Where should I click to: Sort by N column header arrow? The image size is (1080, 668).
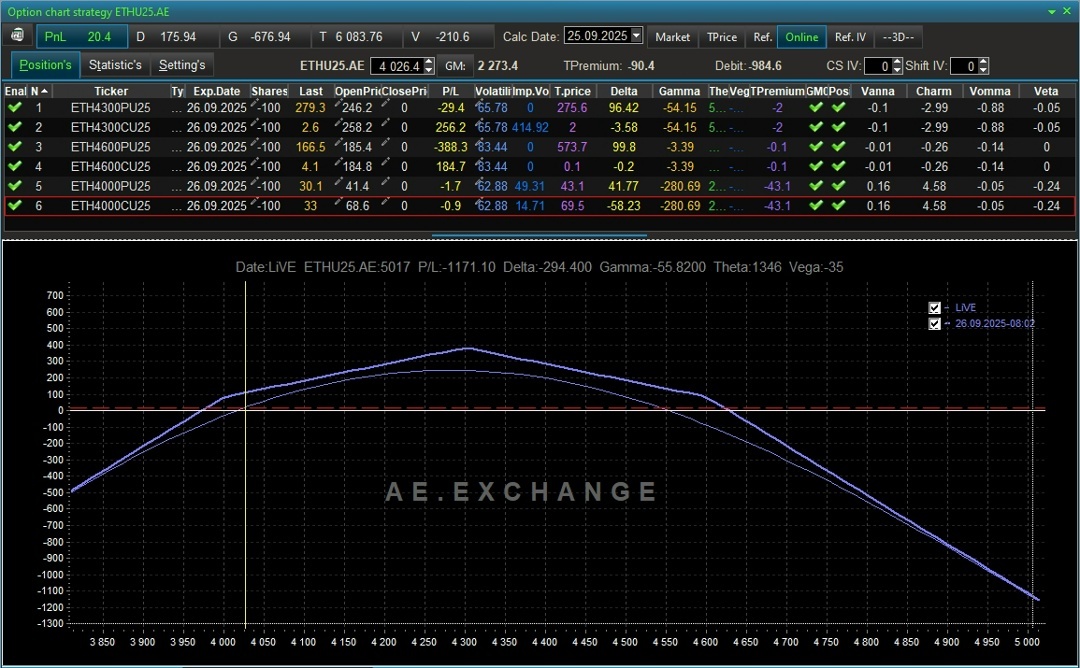click(45, 91)
